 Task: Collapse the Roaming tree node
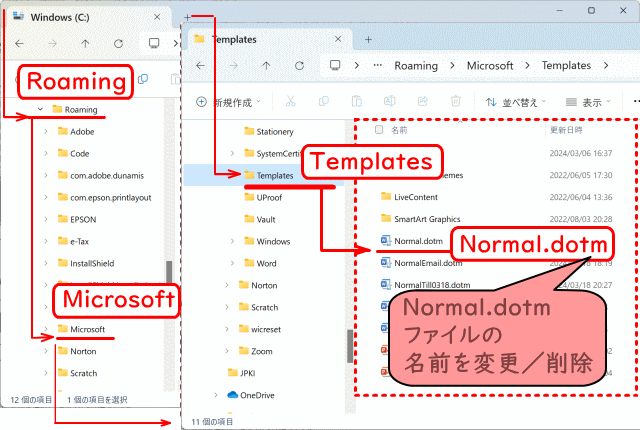click(x=40, y=109)
